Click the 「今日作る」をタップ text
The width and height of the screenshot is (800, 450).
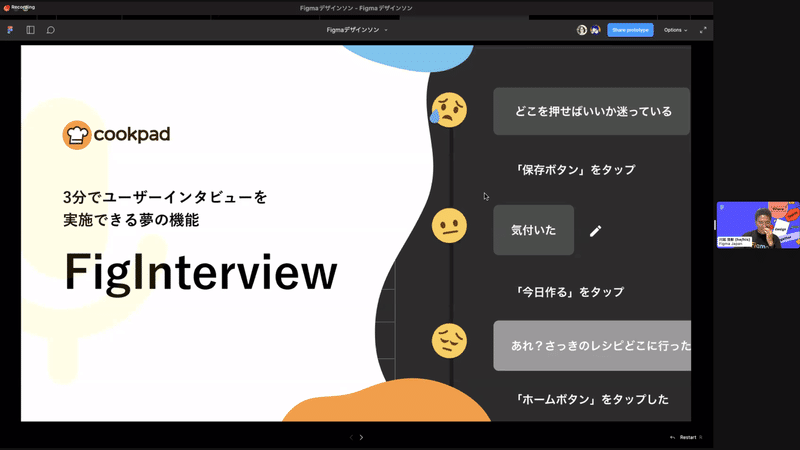pos(568,292)
